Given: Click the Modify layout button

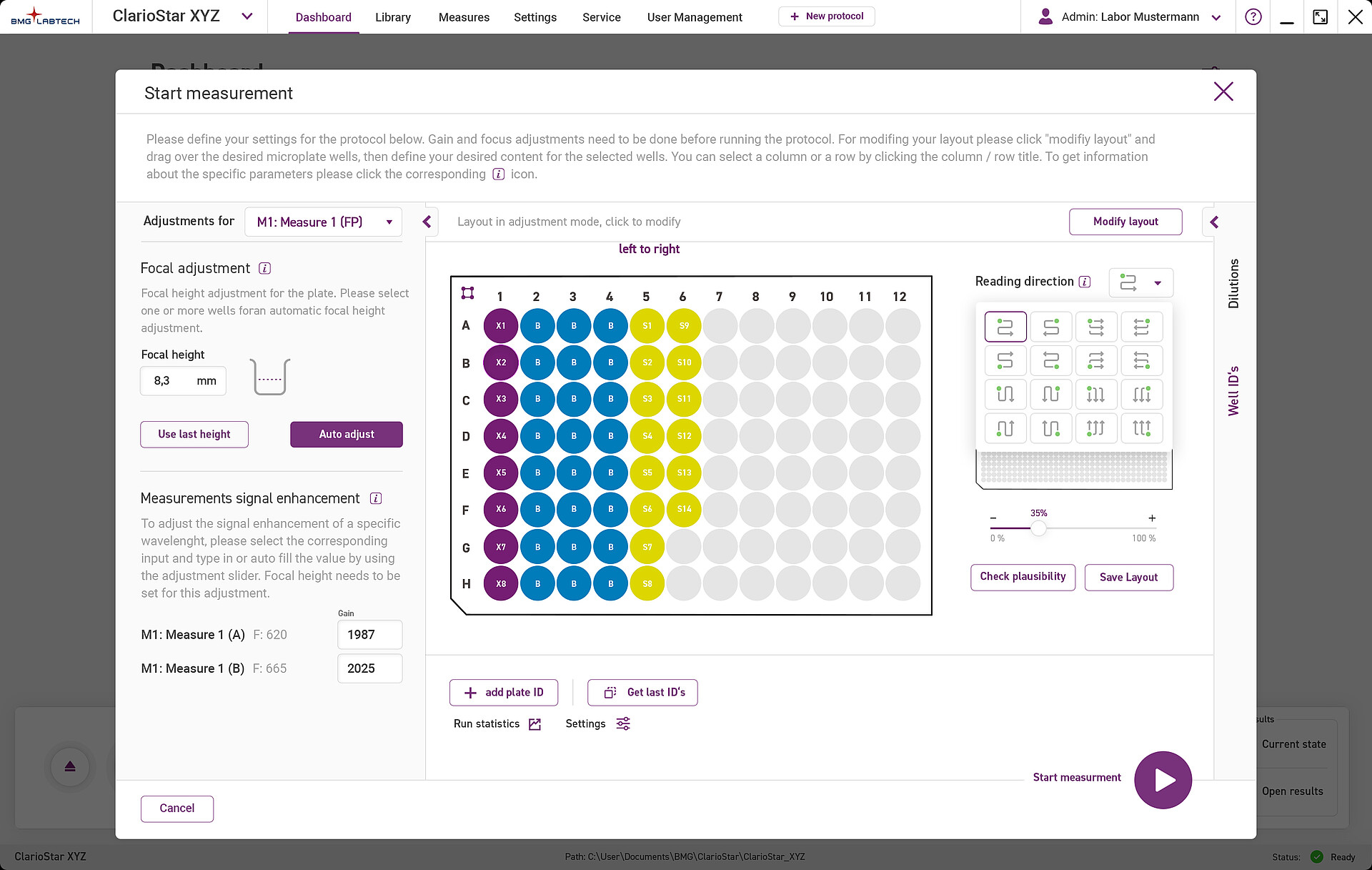Looking at the screenshot, I should coord(1125,222).
